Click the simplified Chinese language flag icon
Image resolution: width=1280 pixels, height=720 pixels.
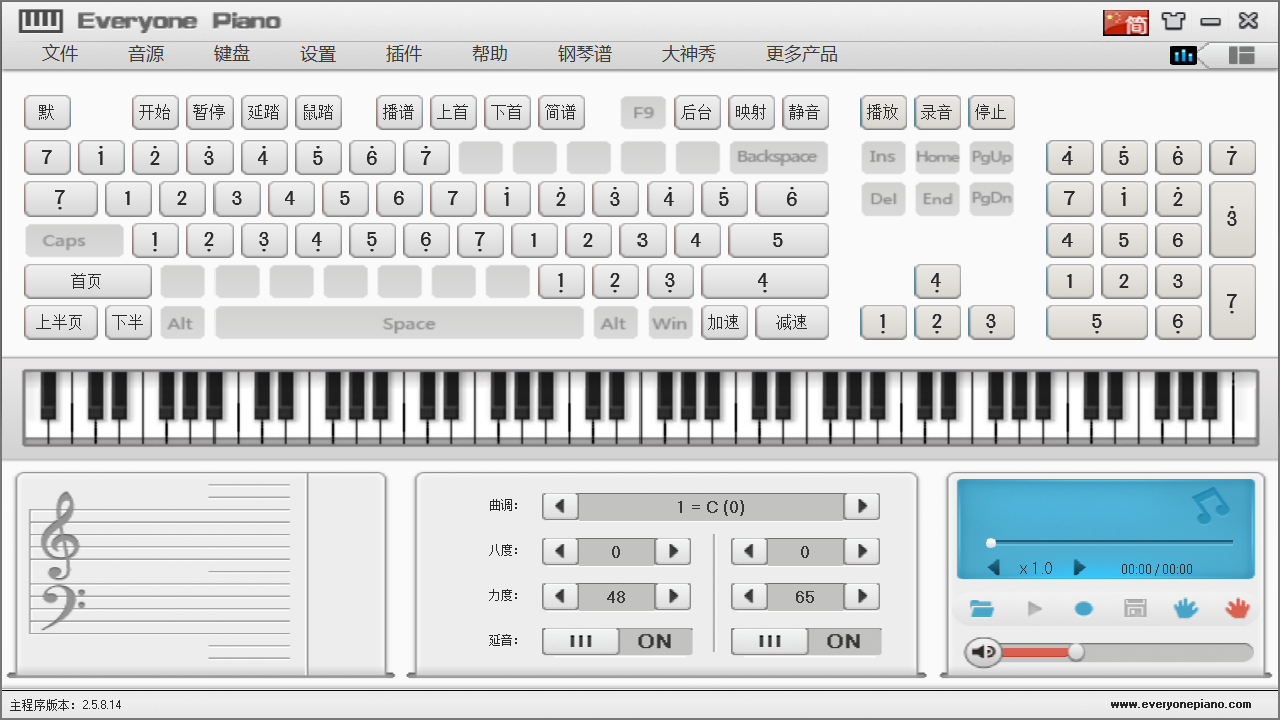(x=1126, y=20)
